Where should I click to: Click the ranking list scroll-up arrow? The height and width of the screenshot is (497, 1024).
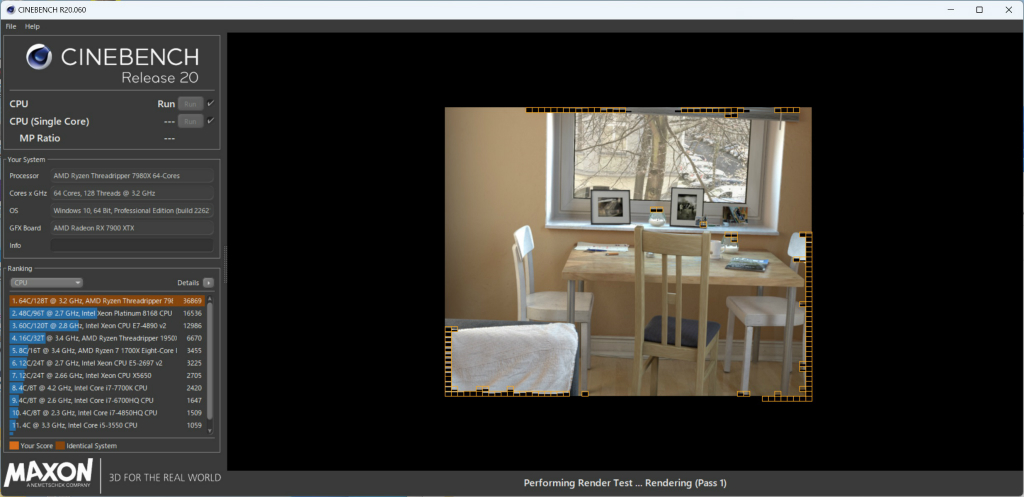tap(210, 298)
